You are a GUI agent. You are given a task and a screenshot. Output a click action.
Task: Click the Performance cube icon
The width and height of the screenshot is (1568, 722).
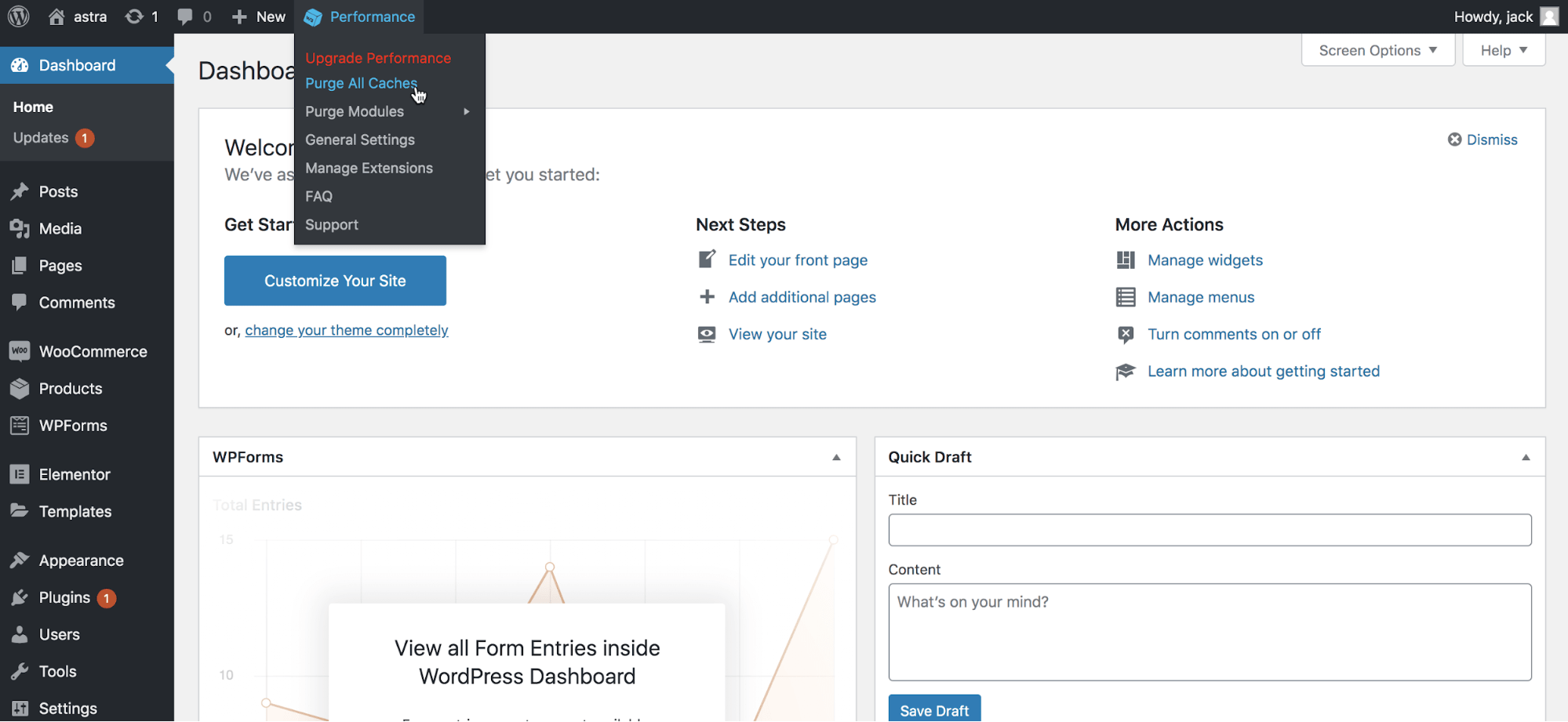pyautogui.click(x=313, y=17)
